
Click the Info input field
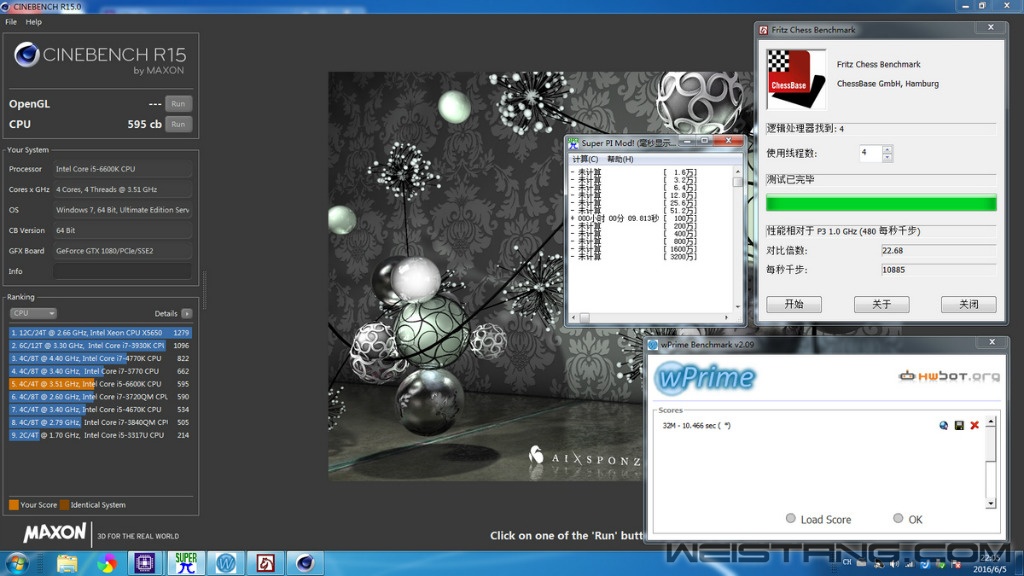[123, 271]
